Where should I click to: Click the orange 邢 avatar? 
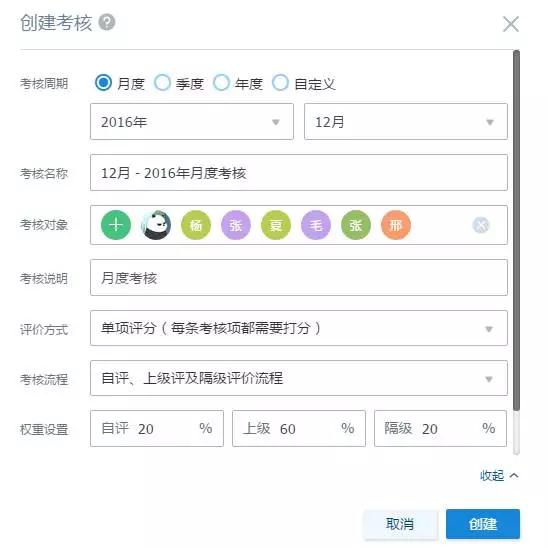click(x=396, y=225)
